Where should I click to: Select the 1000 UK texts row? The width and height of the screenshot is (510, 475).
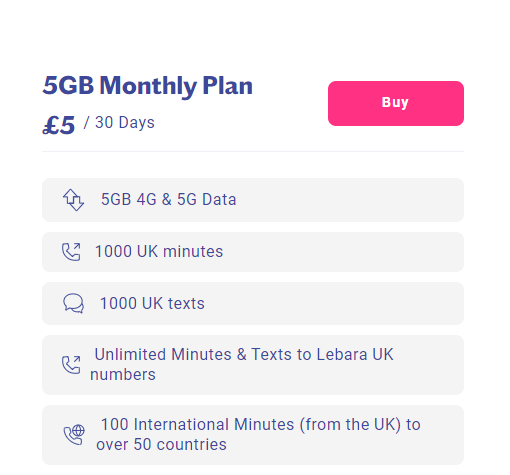pyautogui.click(x=253, y=303)
